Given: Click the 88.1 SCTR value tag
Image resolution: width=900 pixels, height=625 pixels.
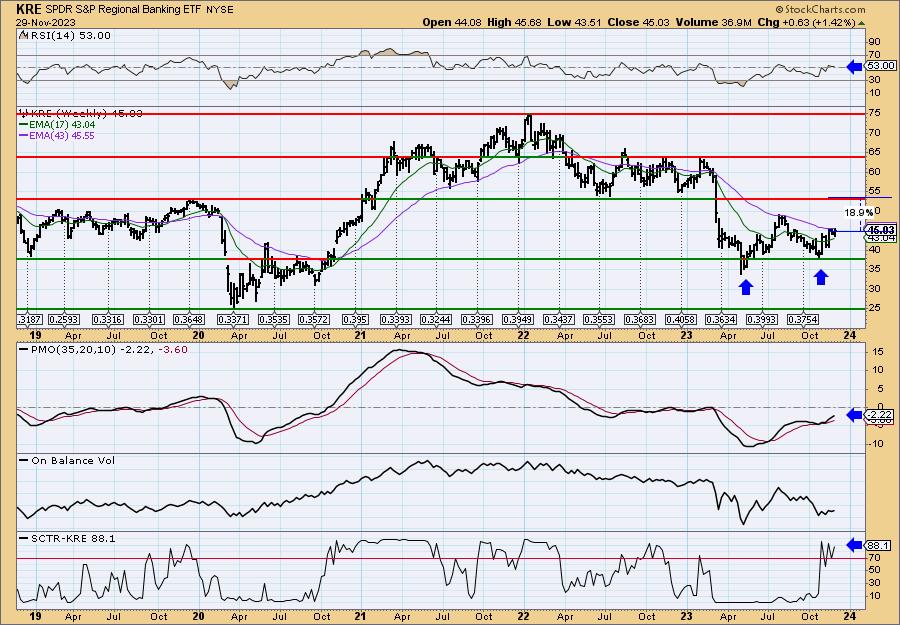Looking at the screenshot, I should click(x=879, y=545).
